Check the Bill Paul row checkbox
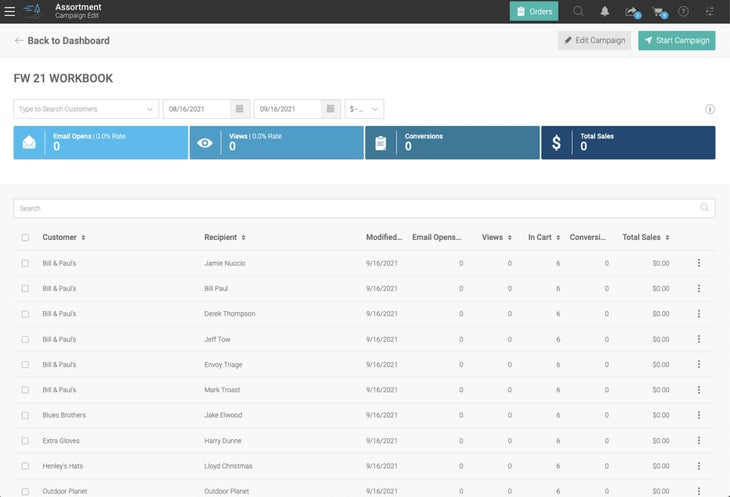730x497 pixels. coord(25,289)
